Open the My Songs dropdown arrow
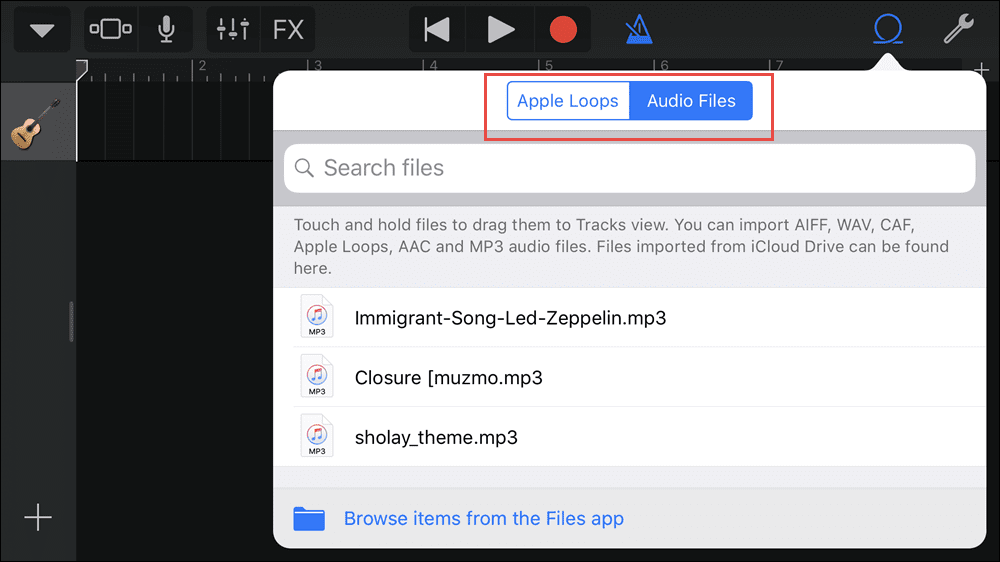This screenshot has height=562, width=1000. (x=42, y=29)
